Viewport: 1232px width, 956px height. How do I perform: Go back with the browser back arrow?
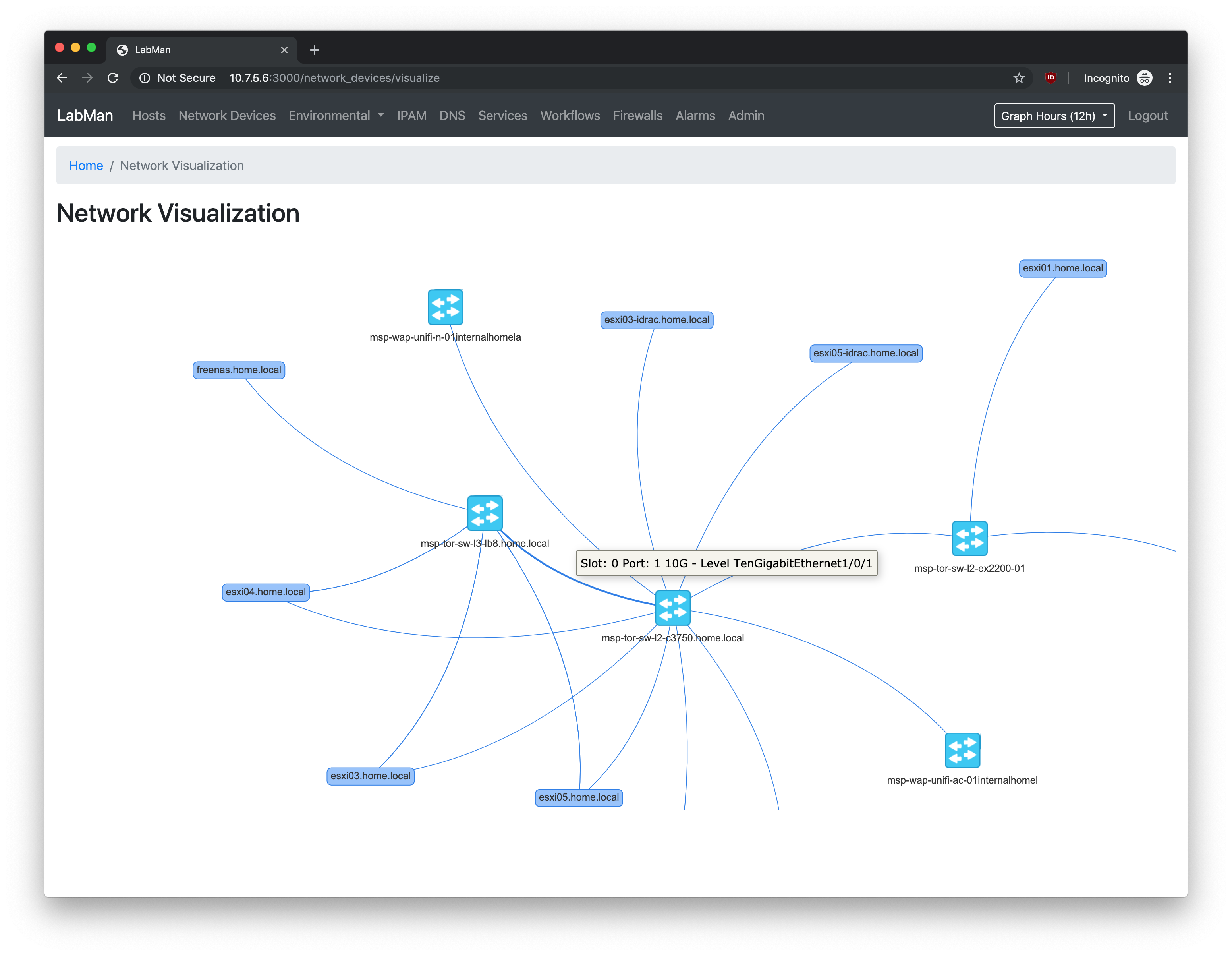(62, 78)
